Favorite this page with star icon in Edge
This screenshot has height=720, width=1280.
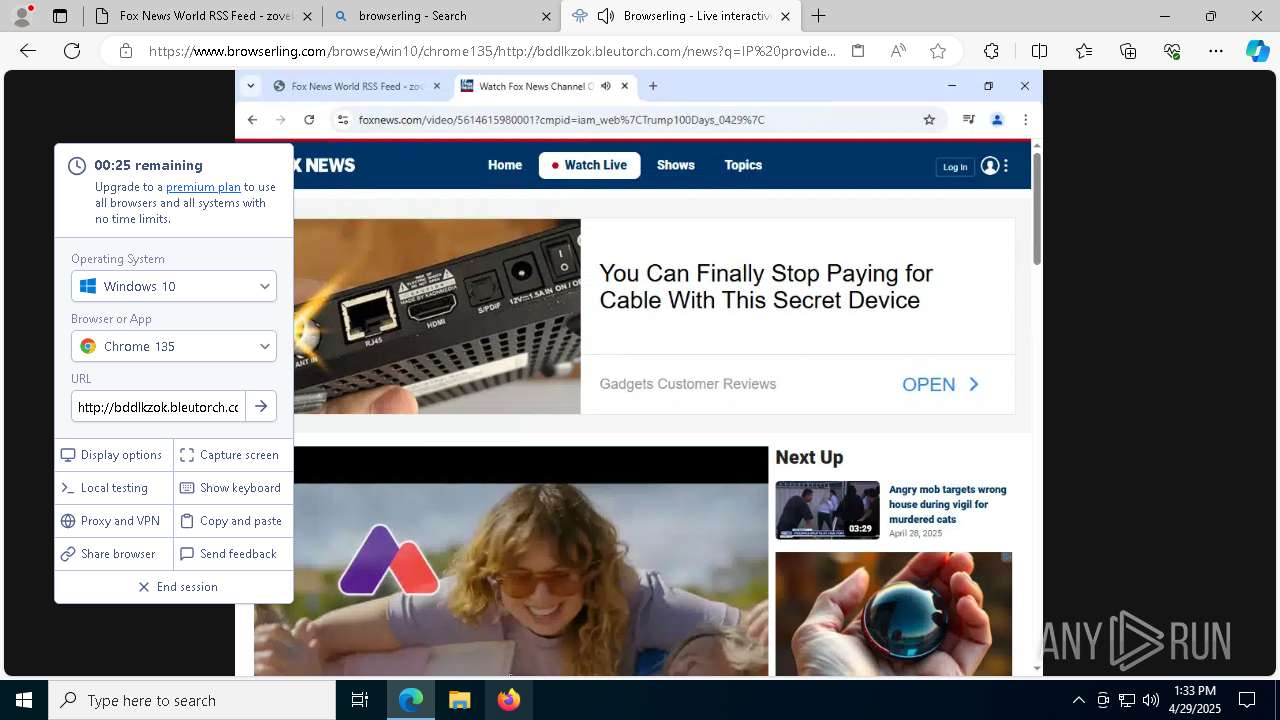click(938, 51)
